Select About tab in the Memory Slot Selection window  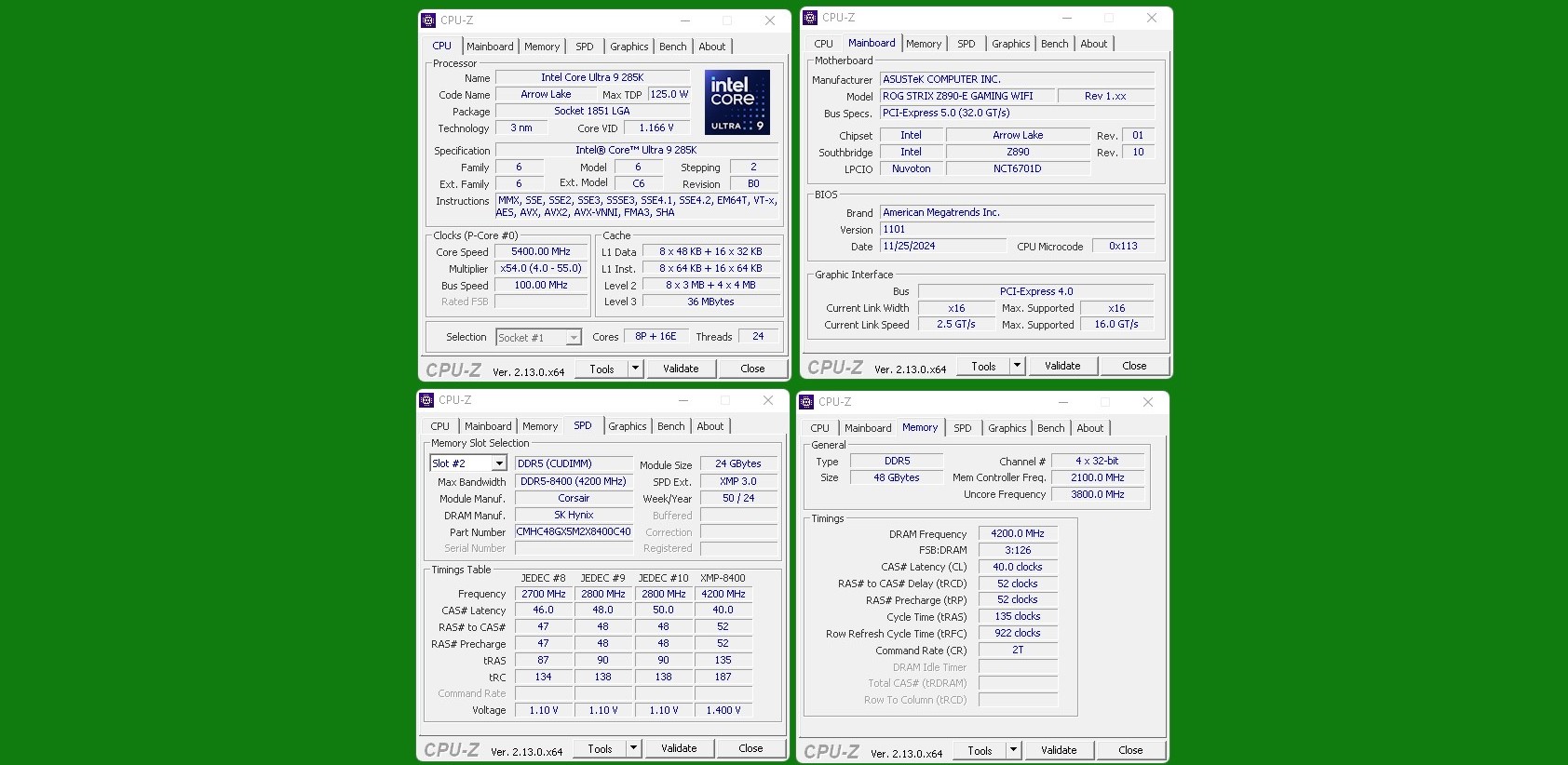click(x=710, y=426)
